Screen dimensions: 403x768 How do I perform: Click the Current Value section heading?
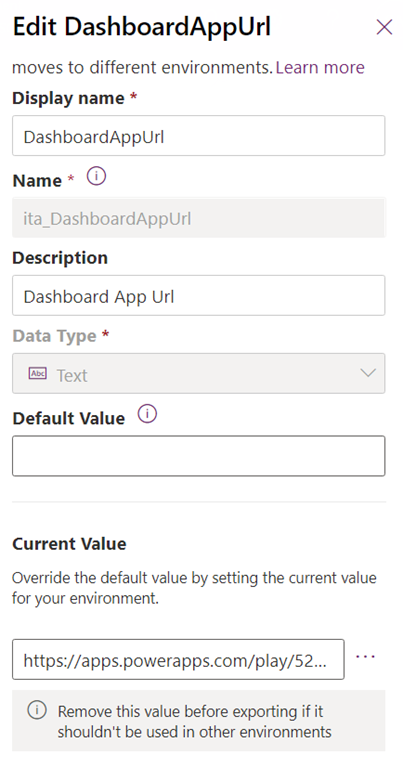pyautogui.click(x=69, y=544)
